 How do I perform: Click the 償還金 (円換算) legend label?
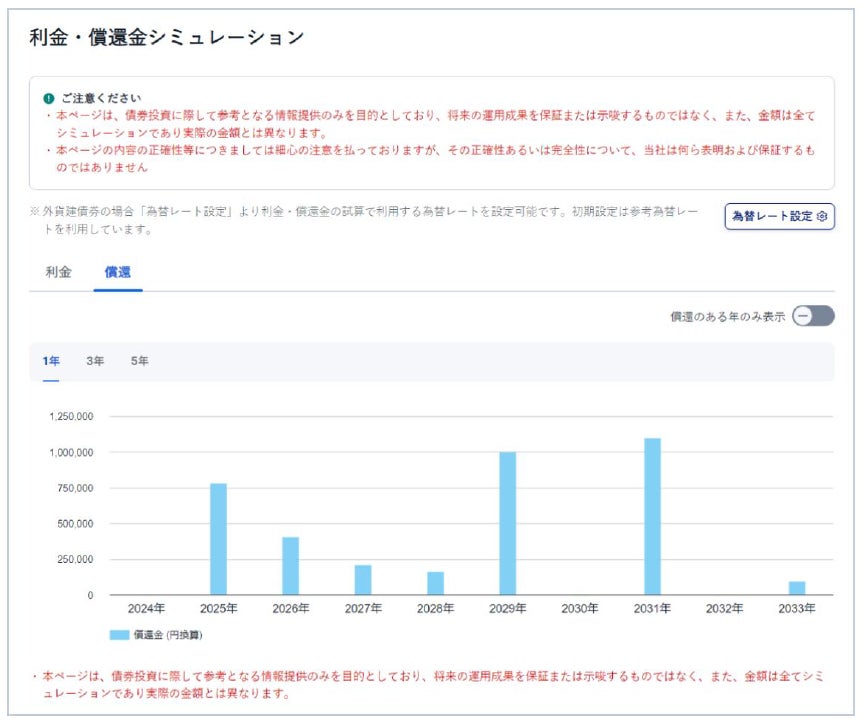coord(168,635)
